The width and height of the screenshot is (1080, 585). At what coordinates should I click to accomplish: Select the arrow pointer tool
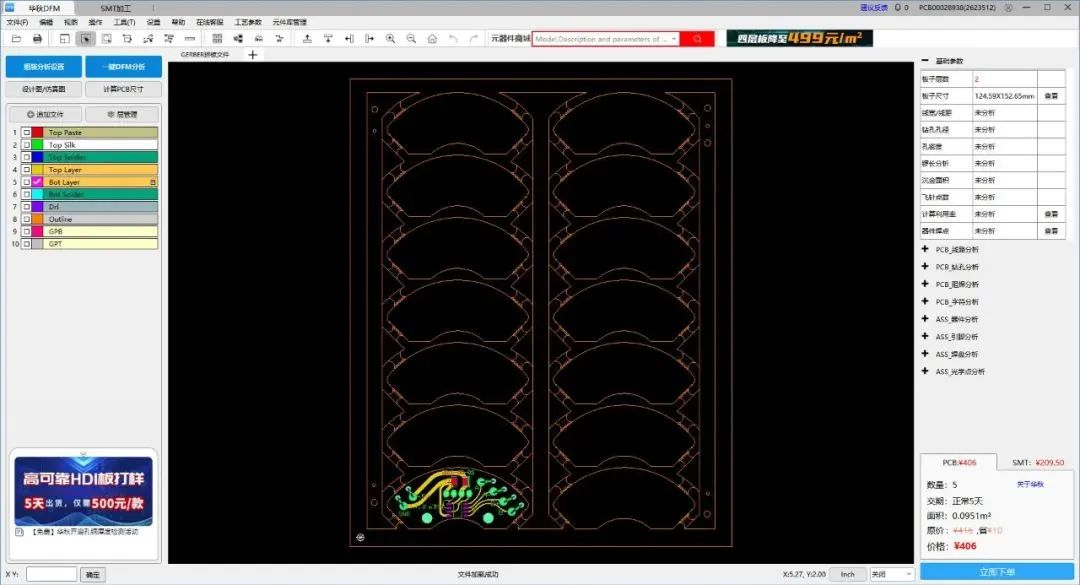[85, 39]
